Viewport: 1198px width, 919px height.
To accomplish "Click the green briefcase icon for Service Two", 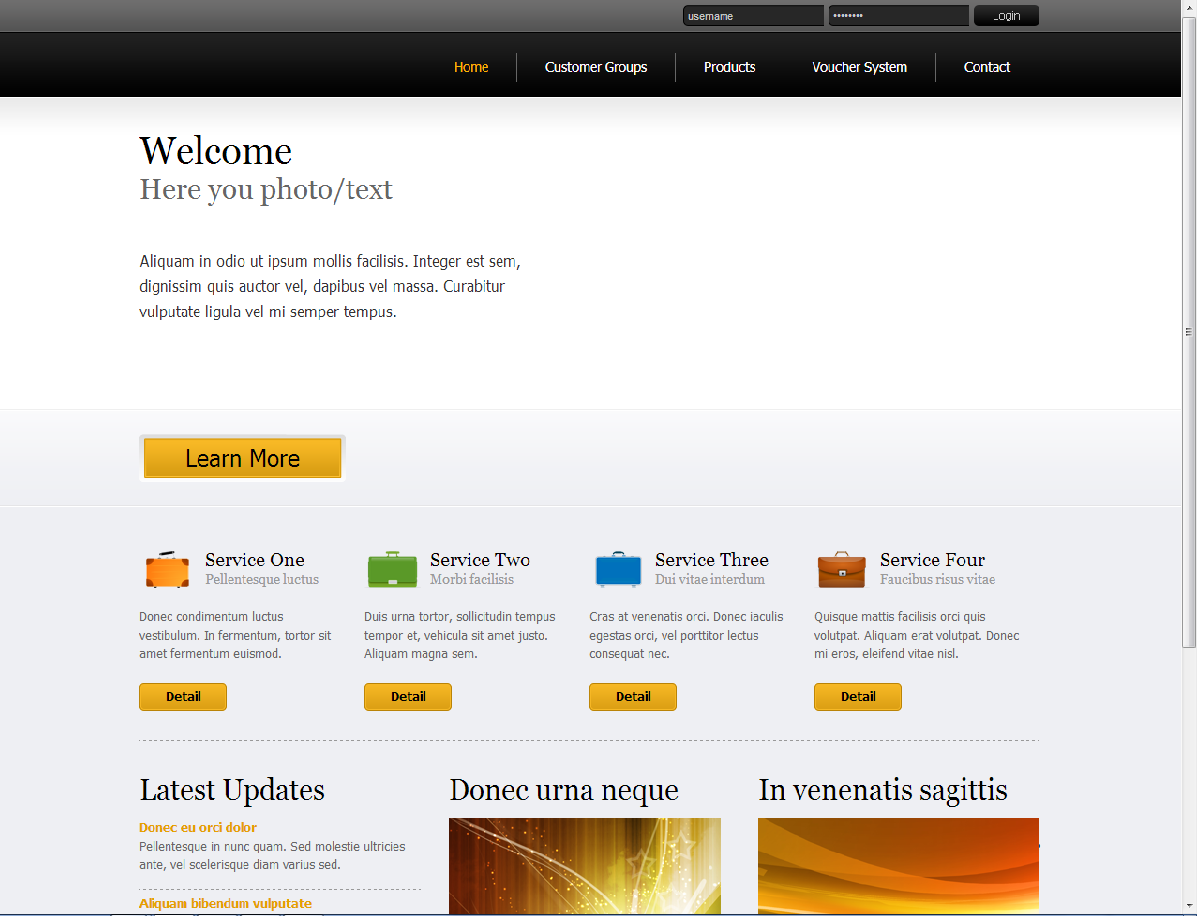I will pyautogui.click(x=392, y=570).
